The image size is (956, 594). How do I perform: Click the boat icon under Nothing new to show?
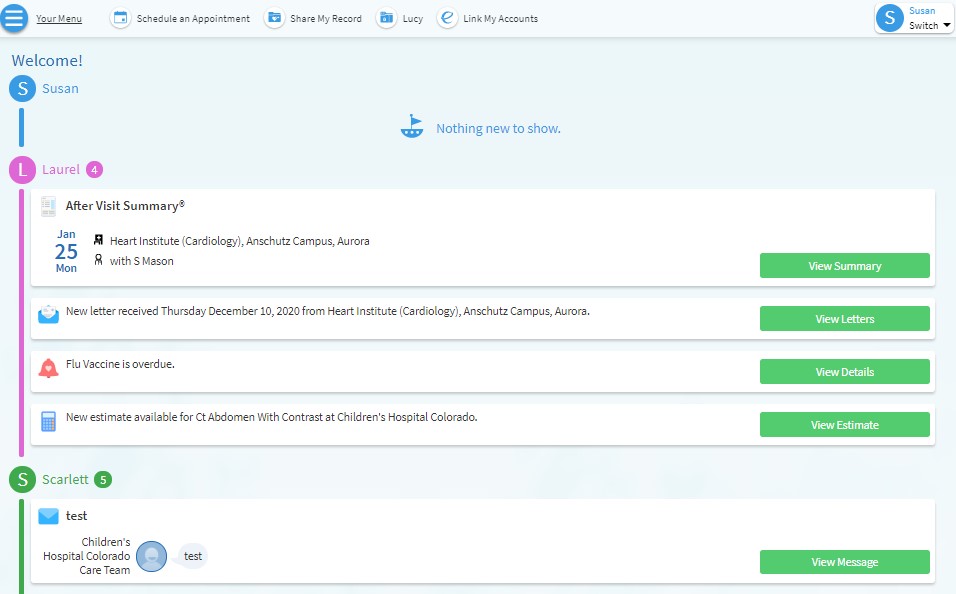pos(412,125)
